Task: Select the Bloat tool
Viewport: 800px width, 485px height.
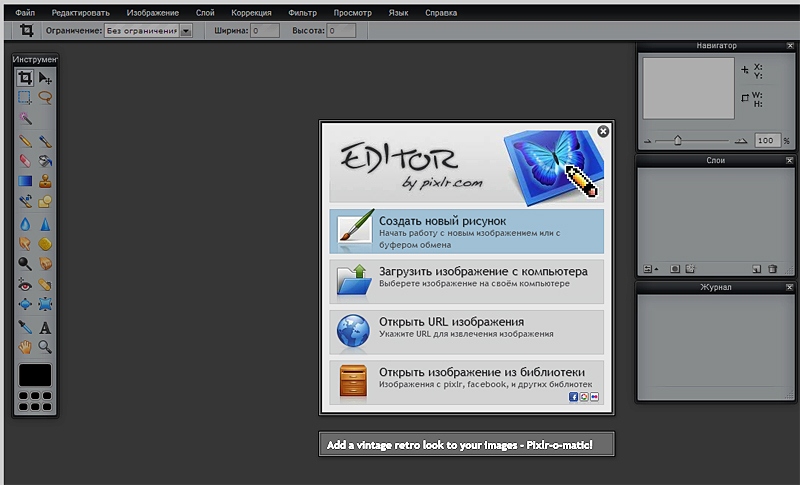Action: (x=24, y=304)
